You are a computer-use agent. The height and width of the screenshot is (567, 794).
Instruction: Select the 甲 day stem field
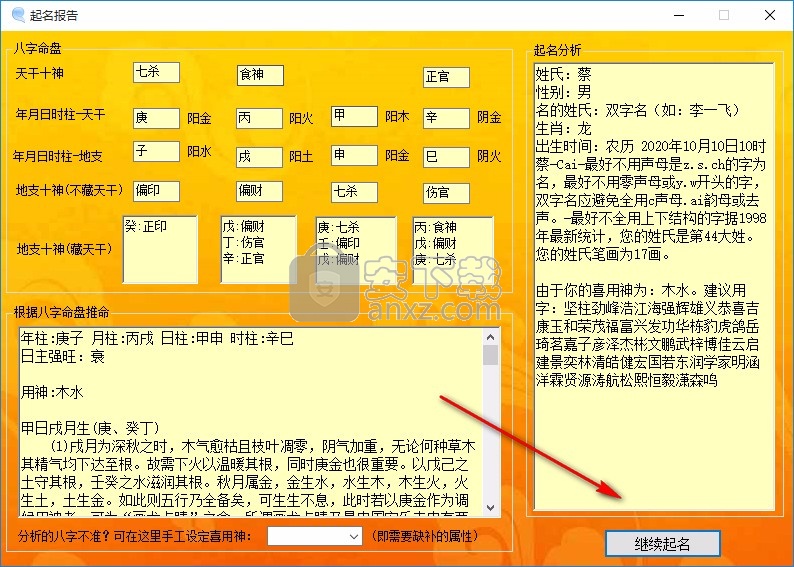pos(354,116)
